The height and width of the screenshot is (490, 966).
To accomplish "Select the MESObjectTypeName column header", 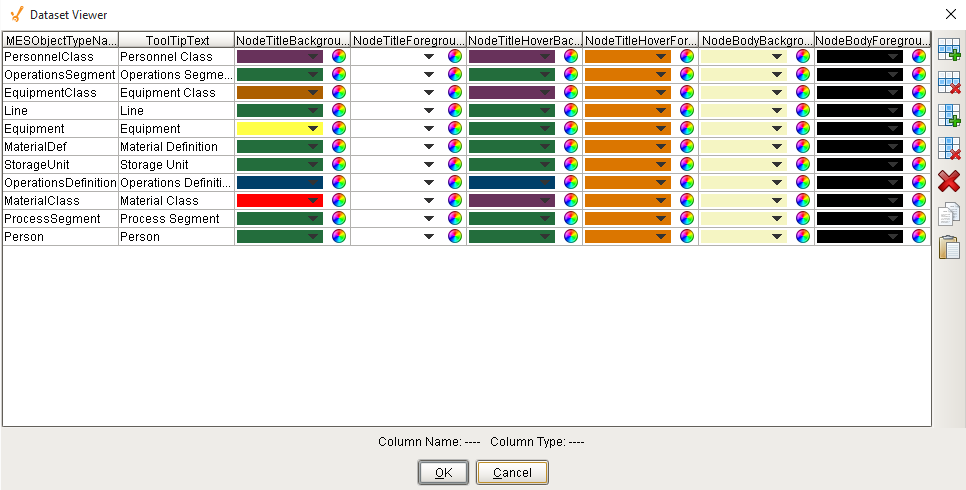I will pos(60,40).
